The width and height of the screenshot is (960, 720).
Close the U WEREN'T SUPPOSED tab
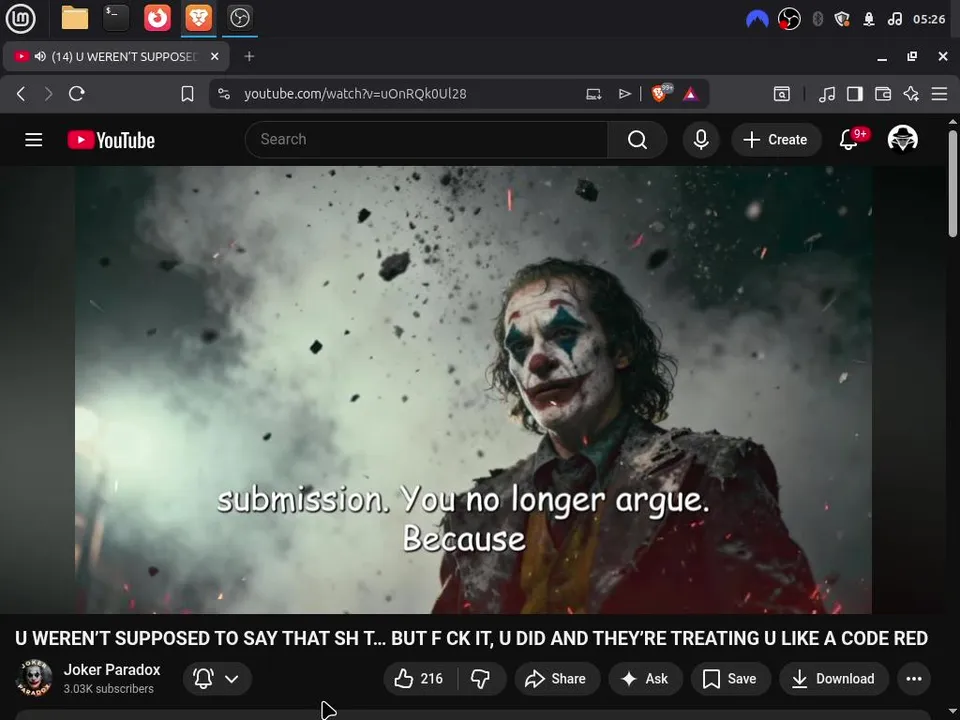[214, 56]
